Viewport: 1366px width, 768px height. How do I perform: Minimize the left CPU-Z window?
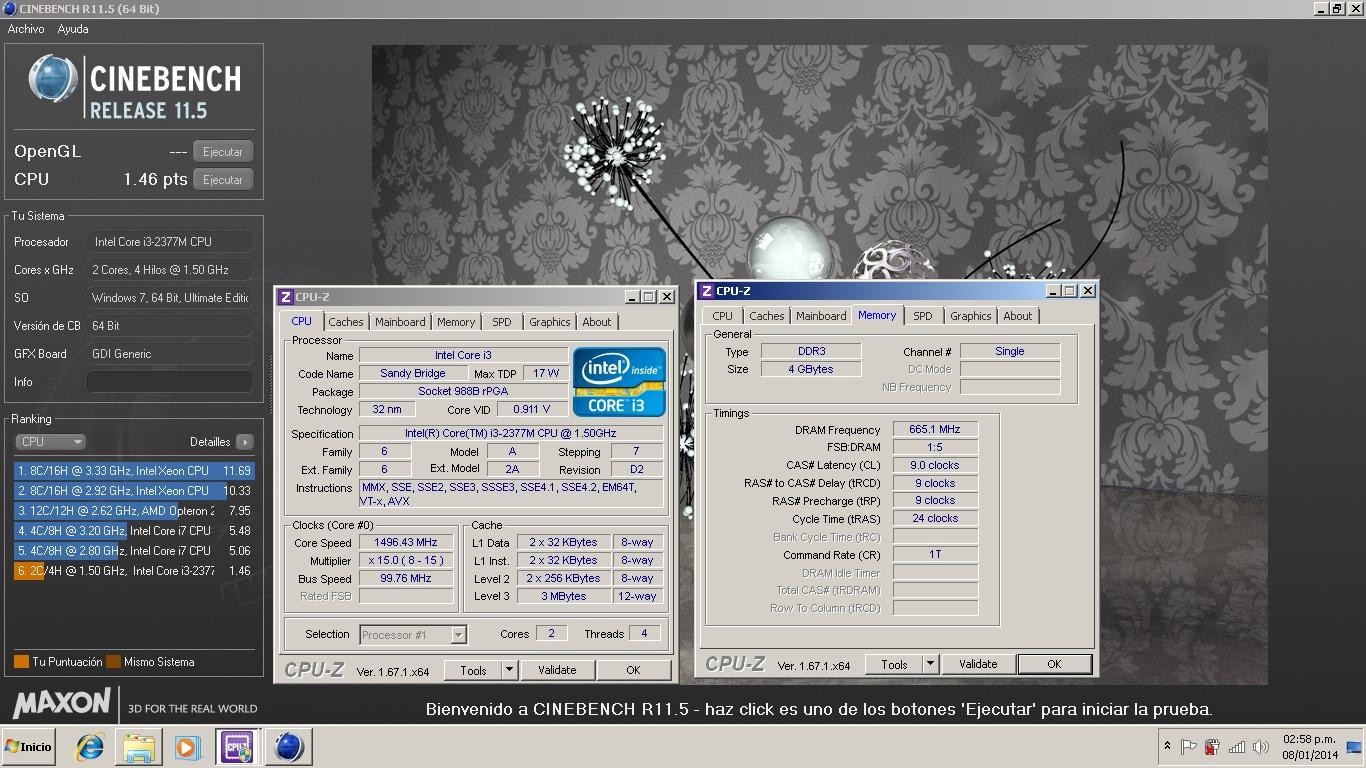click(632, 297)
